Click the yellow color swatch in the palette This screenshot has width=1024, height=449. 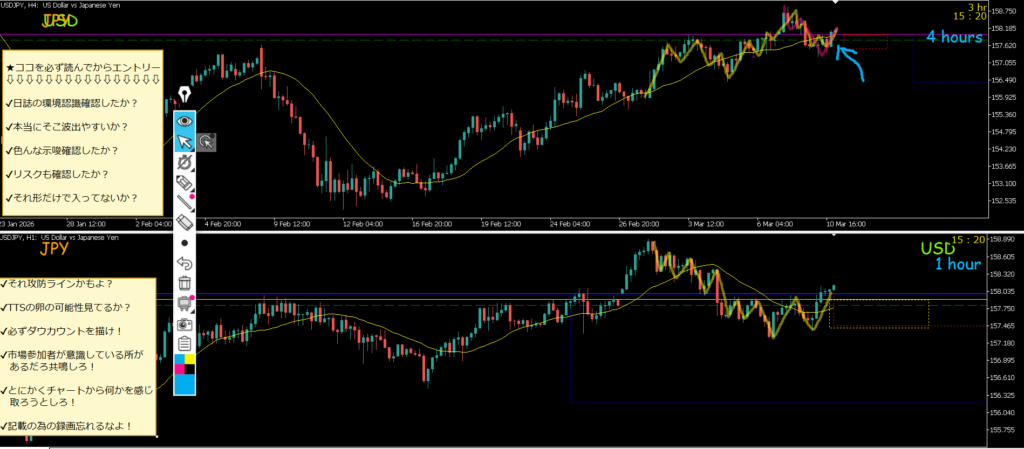(190, 360)
